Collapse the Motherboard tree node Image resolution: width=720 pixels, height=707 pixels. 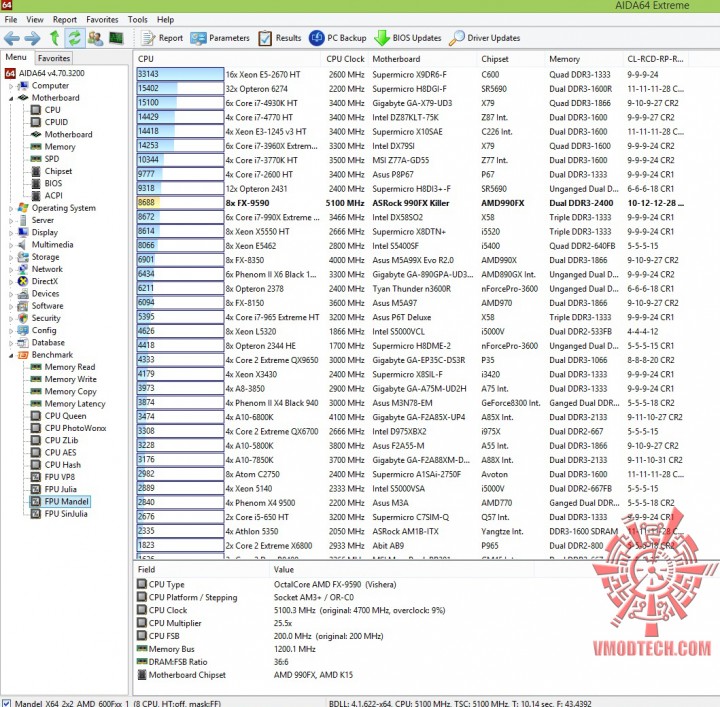11,98
